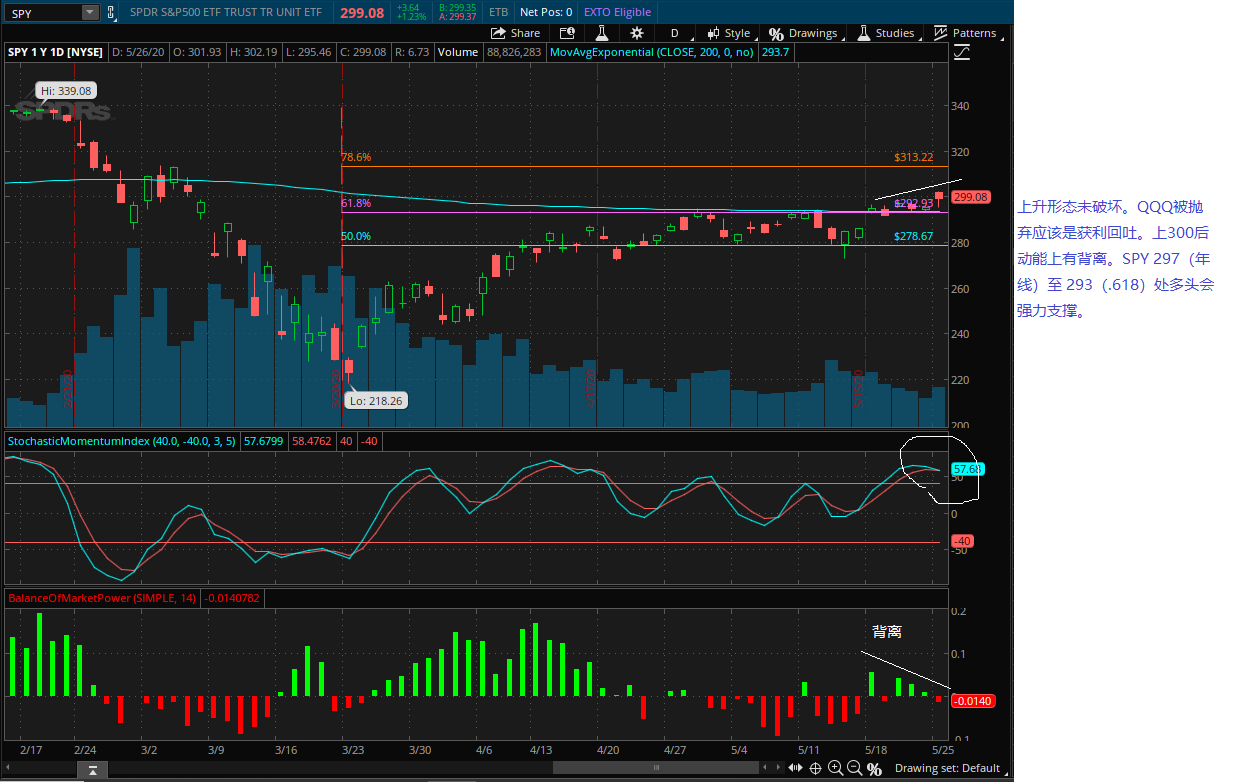
Task: Click the 88,826,283 volume value
Action: [x=513, y=52]
